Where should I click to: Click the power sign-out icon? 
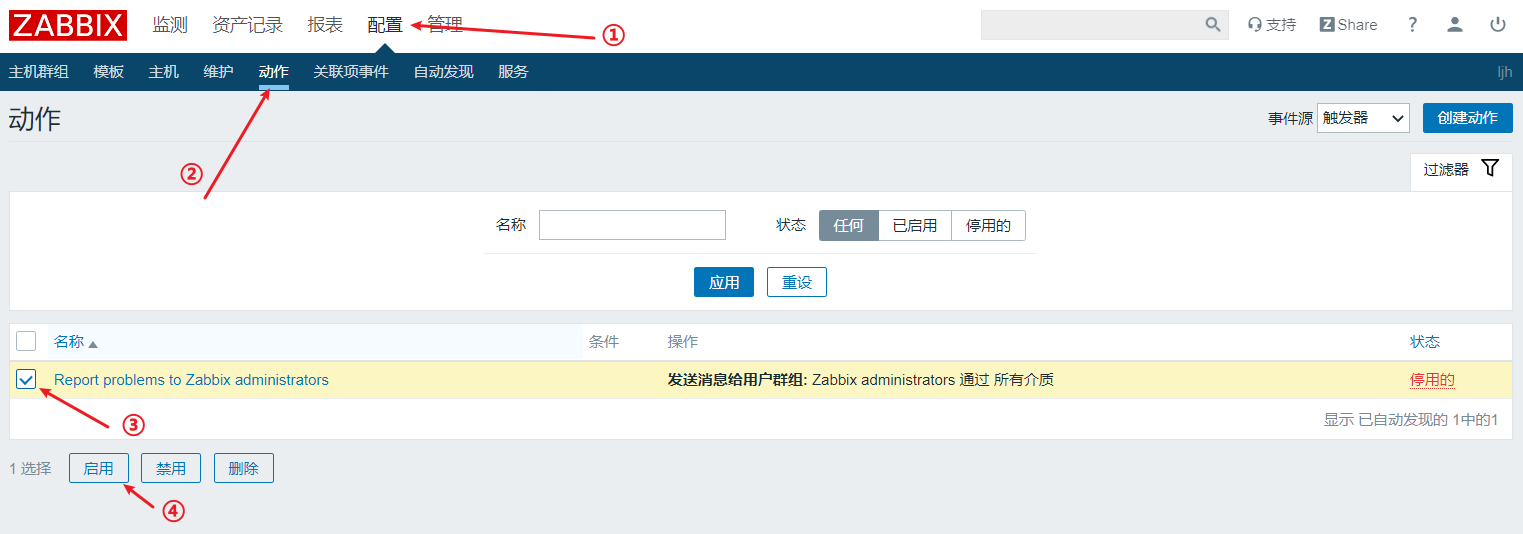pos(1498,25)
